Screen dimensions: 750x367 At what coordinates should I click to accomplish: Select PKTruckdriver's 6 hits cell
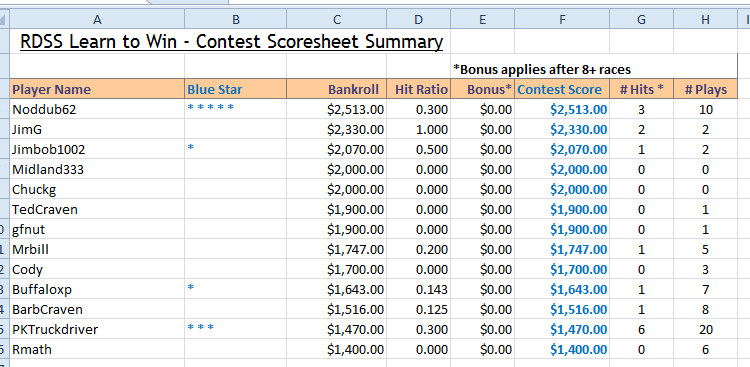click(641, 330)
